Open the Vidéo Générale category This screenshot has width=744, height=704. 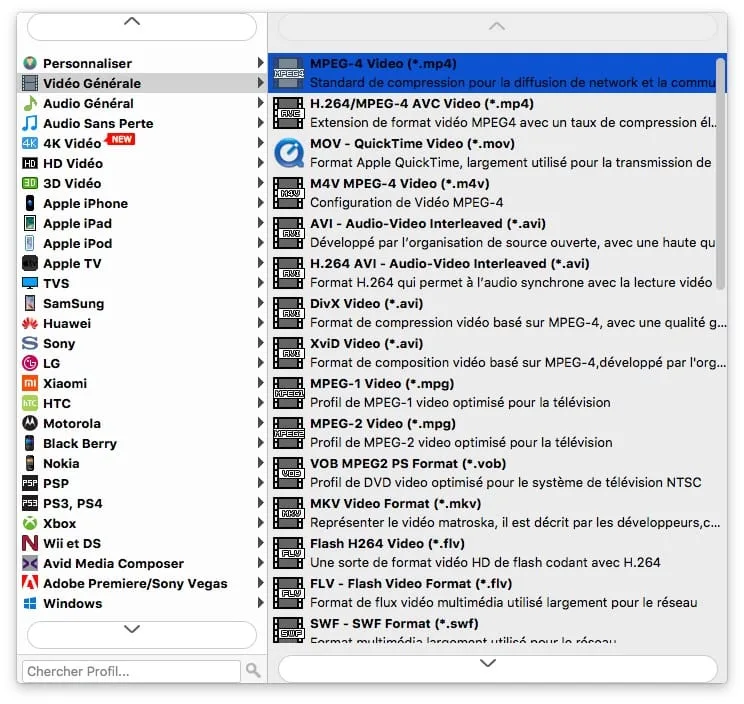pyautogui.click(x=142, y=83)
